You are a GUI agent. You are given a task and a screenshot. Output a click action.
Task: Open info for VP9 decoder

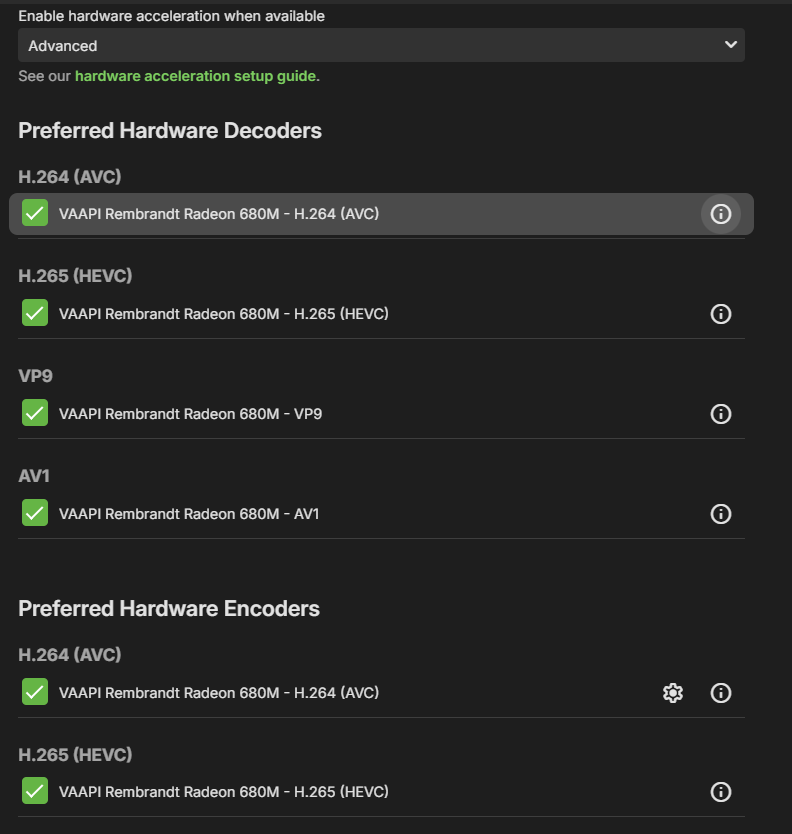[720, 414]
